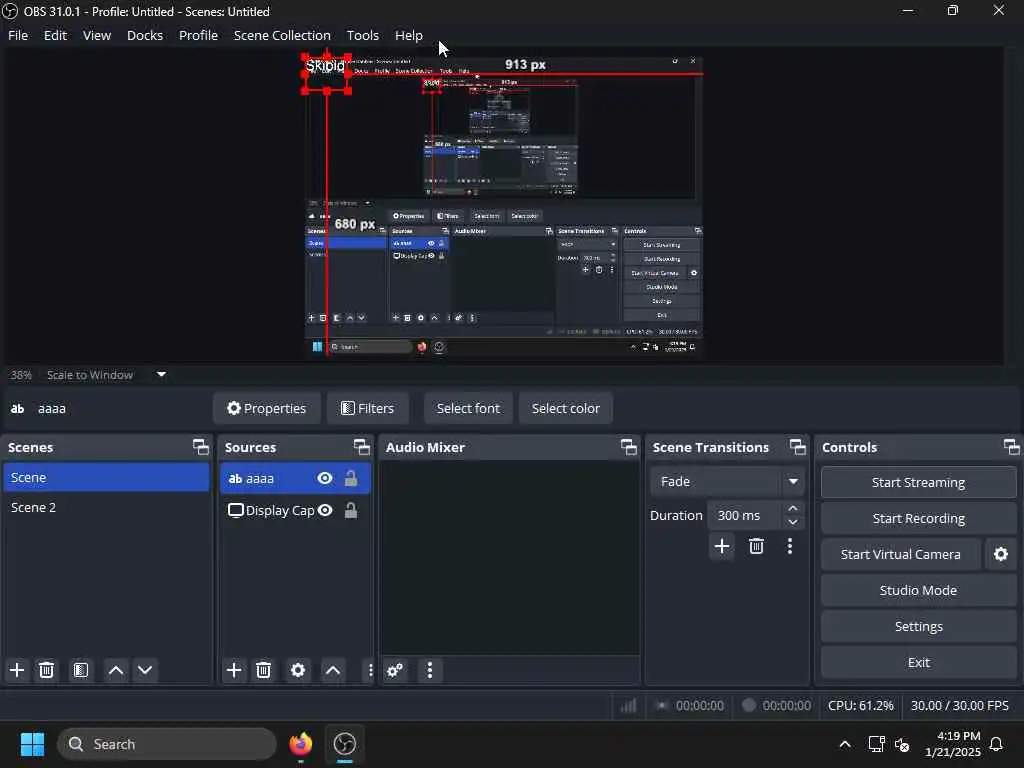Open the clock and date flyout

952,744
